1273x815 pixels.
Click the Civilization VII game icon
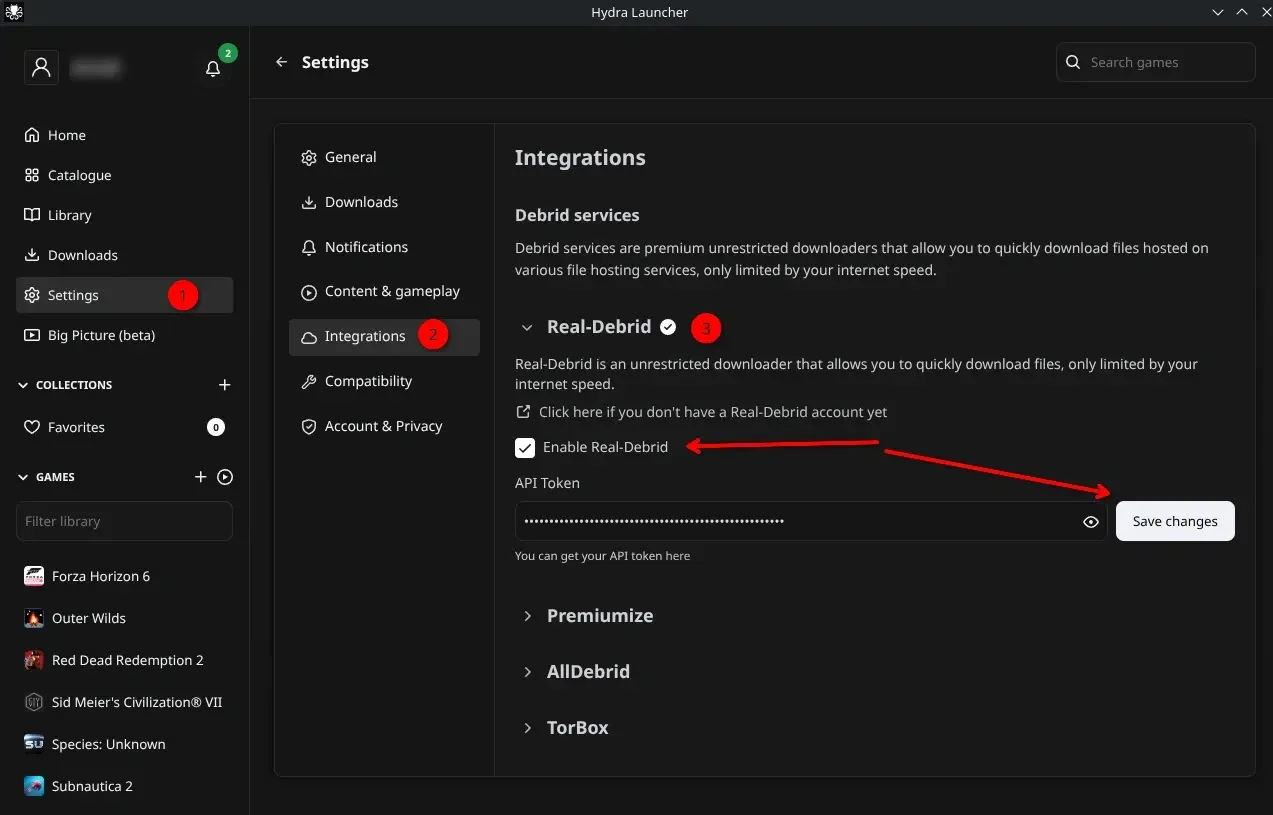34,702
